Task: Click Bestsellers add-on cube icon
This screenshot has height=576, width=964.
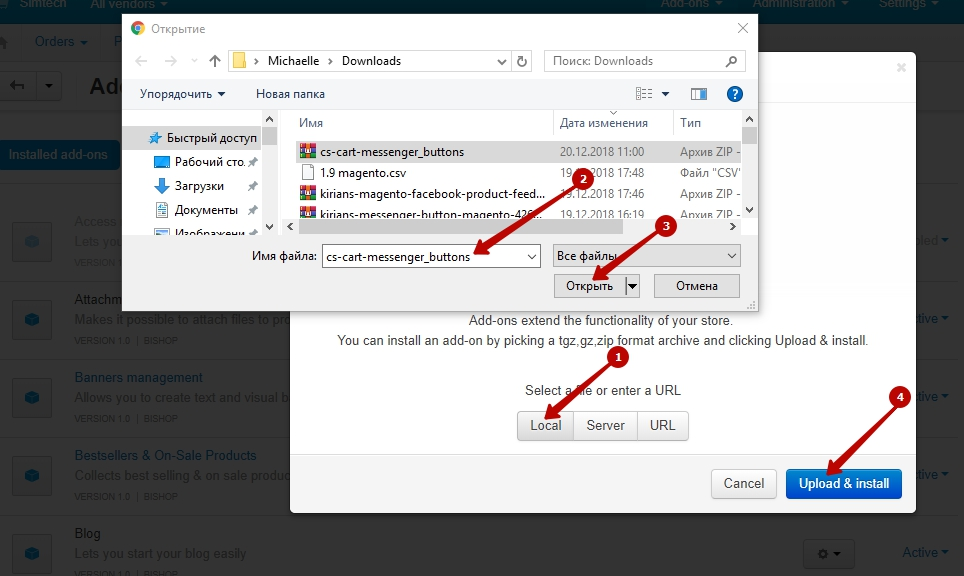Action: [x=32, y=475]
